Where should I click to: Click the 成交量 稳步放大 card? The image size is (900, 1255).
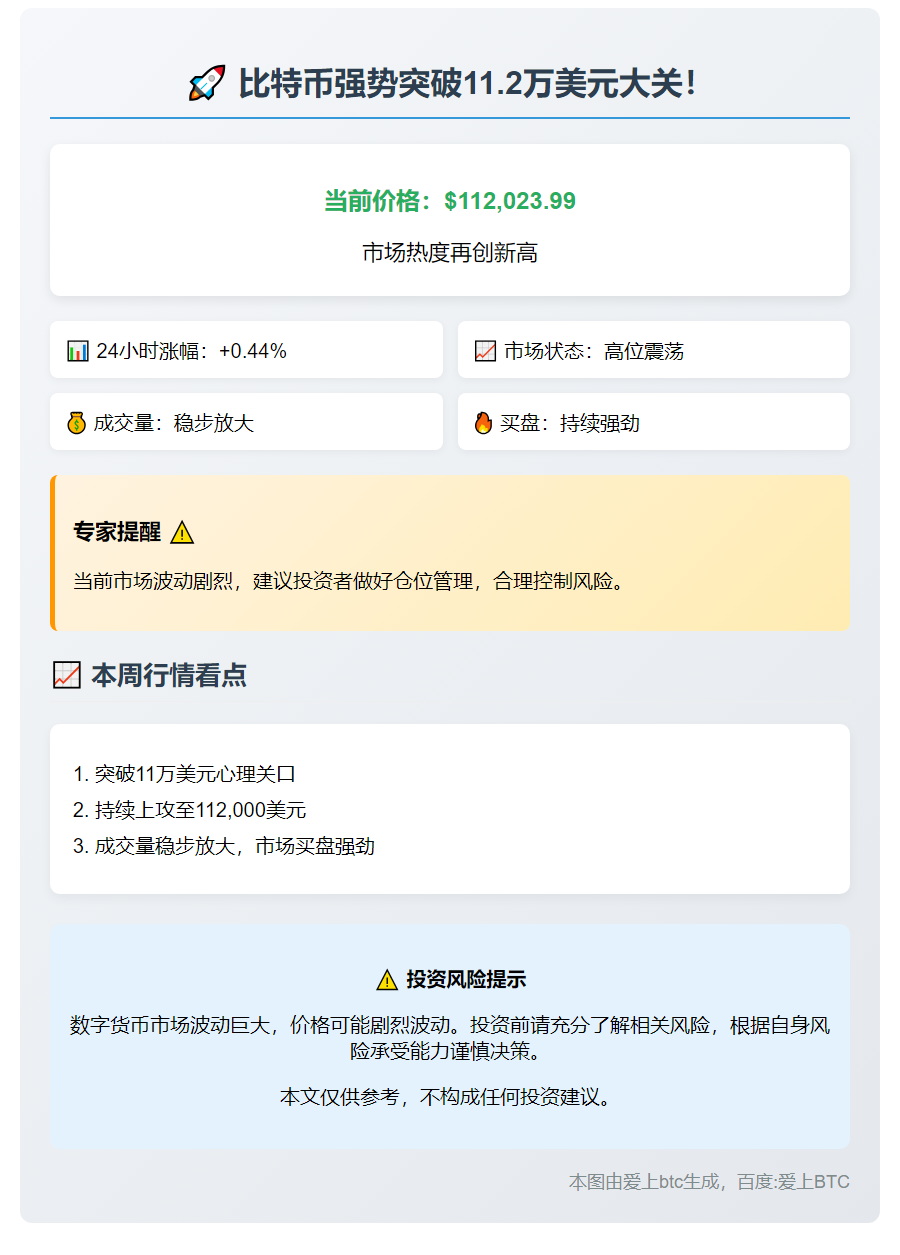pos(246,422)
